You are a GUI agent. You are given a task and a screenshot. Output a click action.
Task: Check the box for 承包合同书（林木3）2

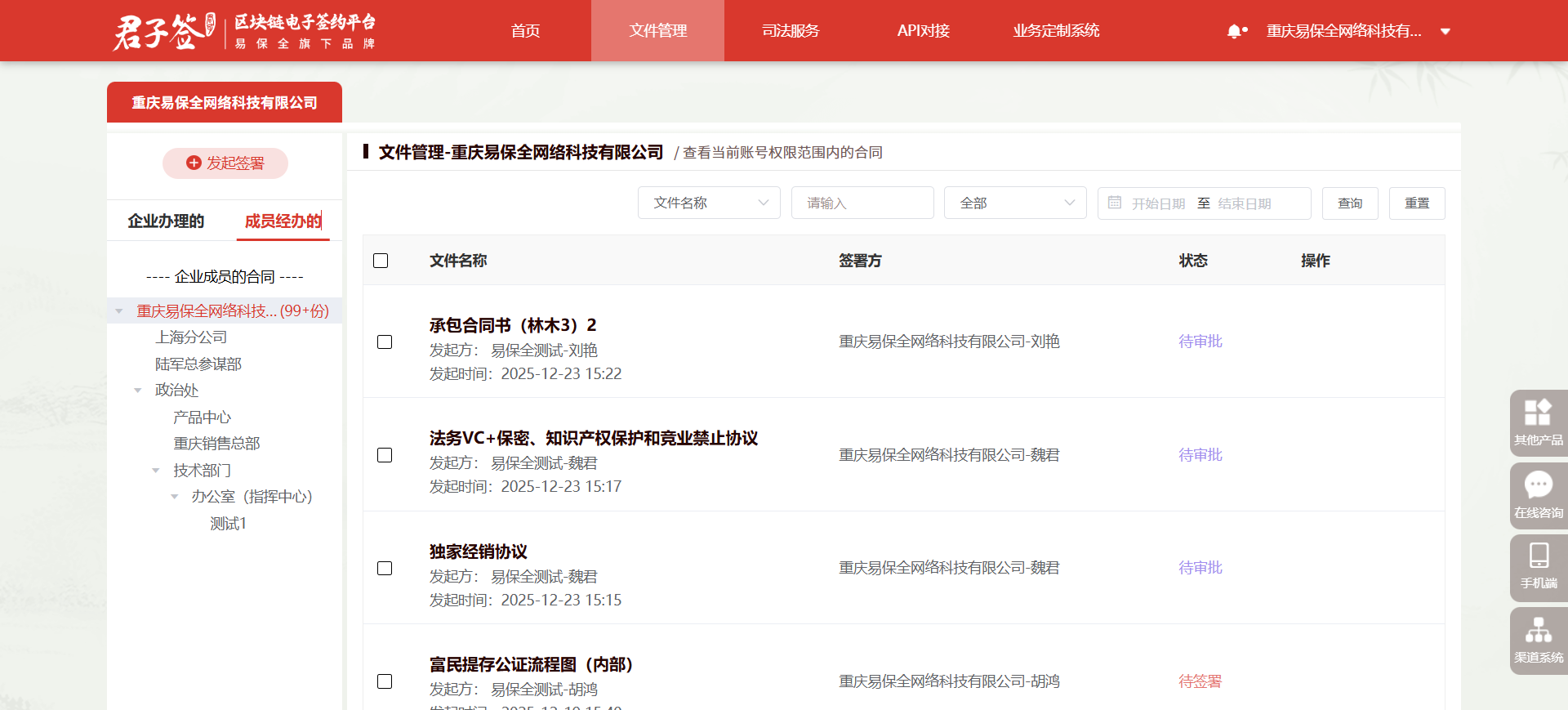pyautogui.click(x=385, y=342)
